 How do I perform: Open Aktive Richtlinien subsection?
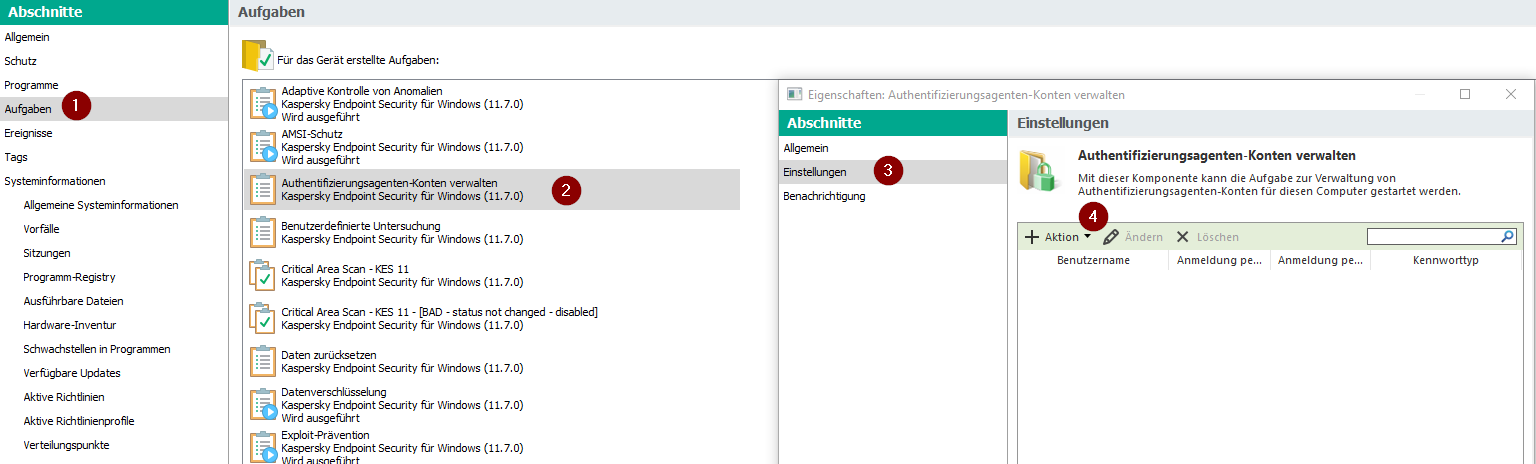coord(64,397)
